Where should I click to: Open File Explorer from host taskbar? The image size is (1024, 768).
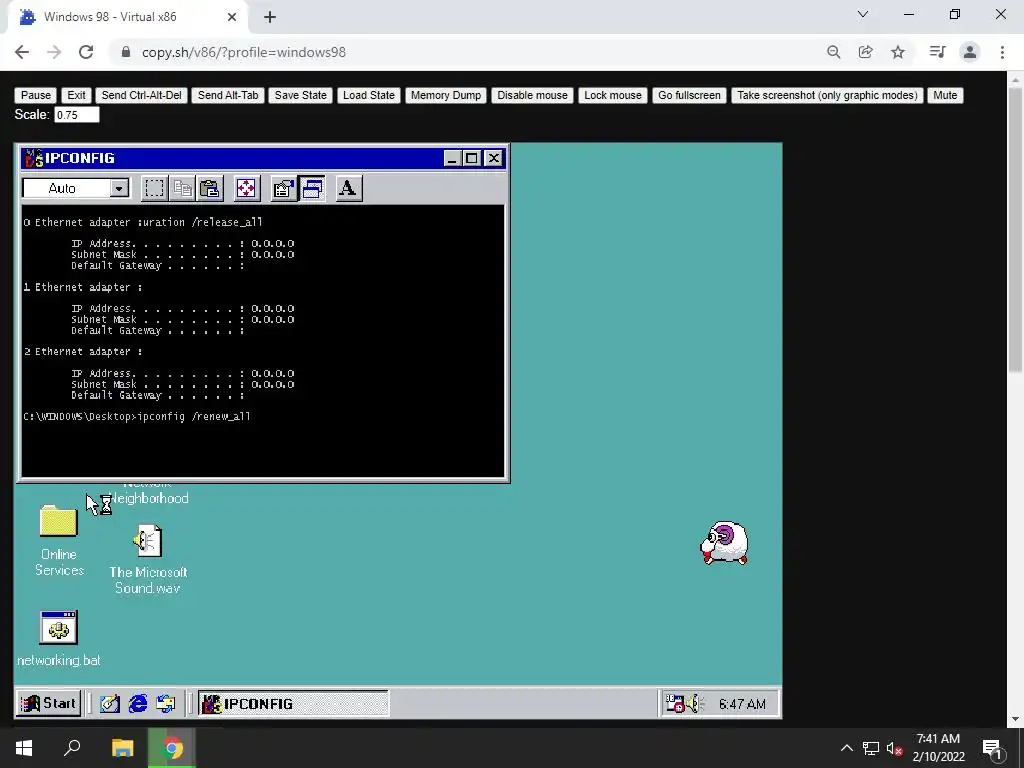point(122,748)
